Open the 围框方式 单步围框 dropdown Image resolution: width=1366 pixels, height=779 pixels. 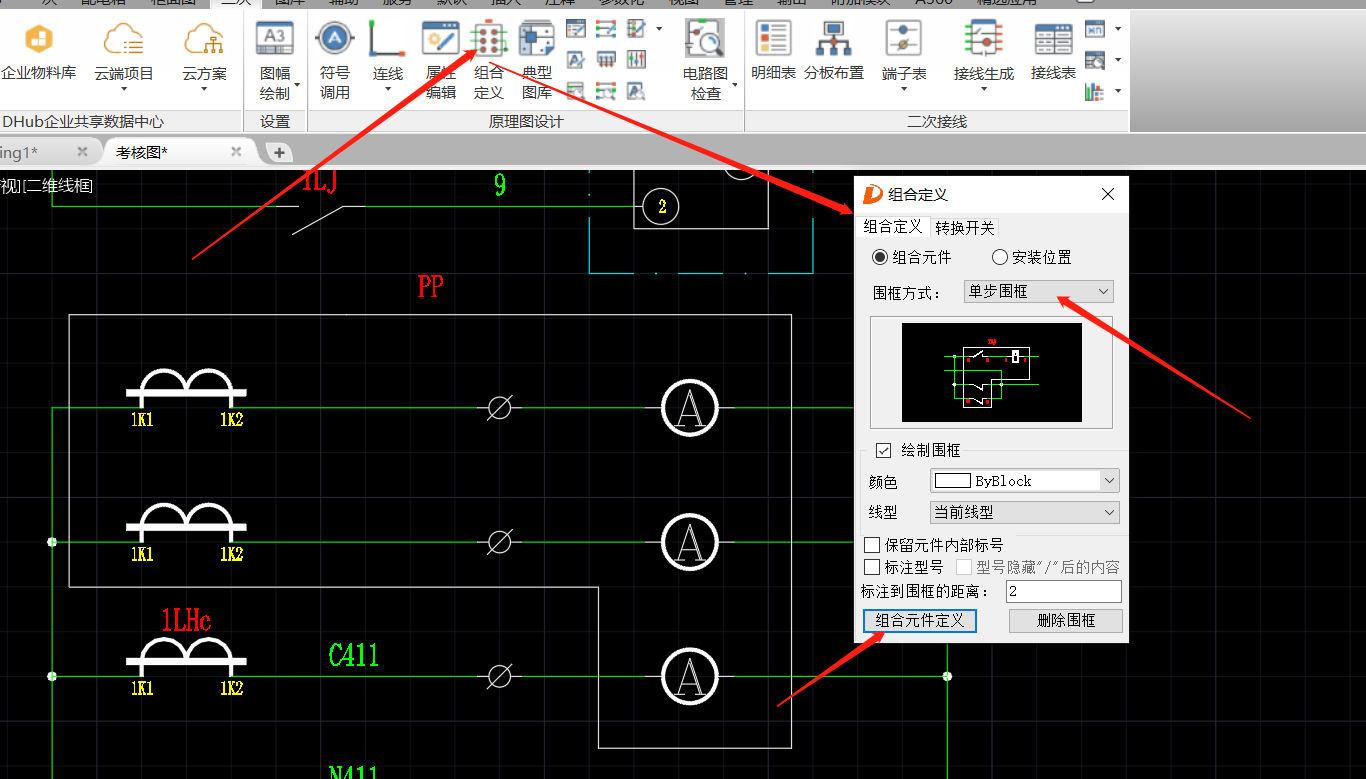coord(1038,291)
